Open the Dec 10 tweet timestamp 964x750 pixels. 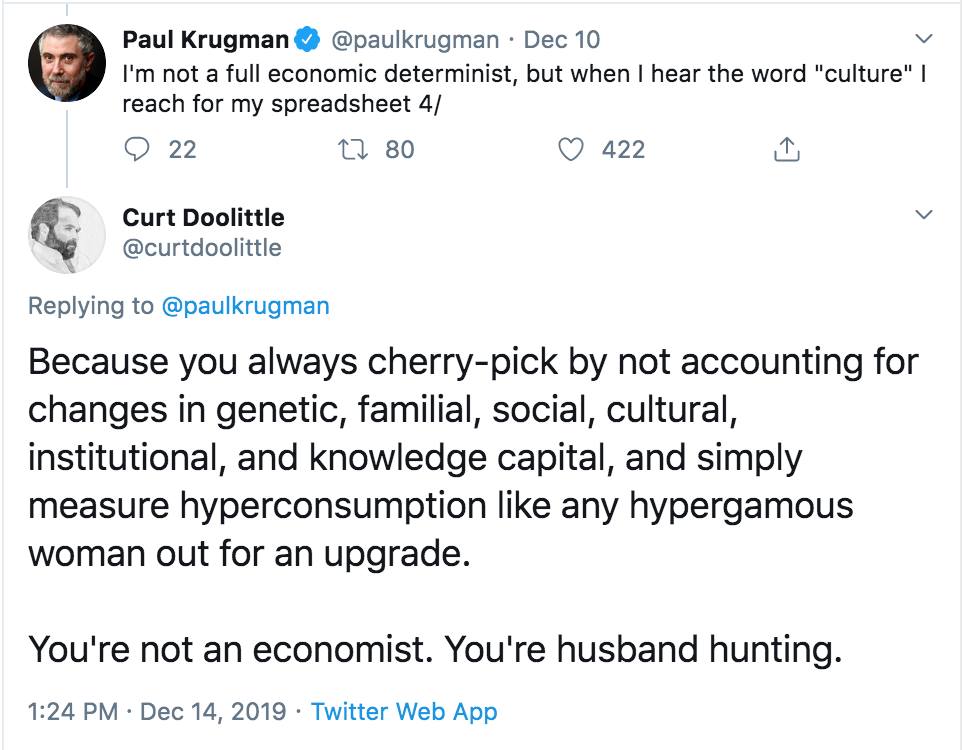[562, 40]
